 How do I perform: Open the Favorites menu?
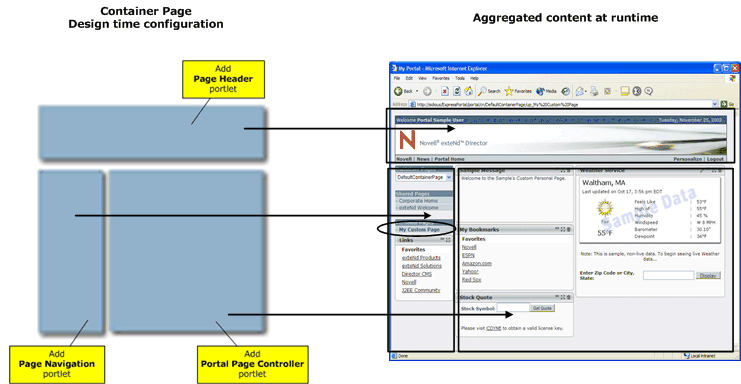(441, 78)
